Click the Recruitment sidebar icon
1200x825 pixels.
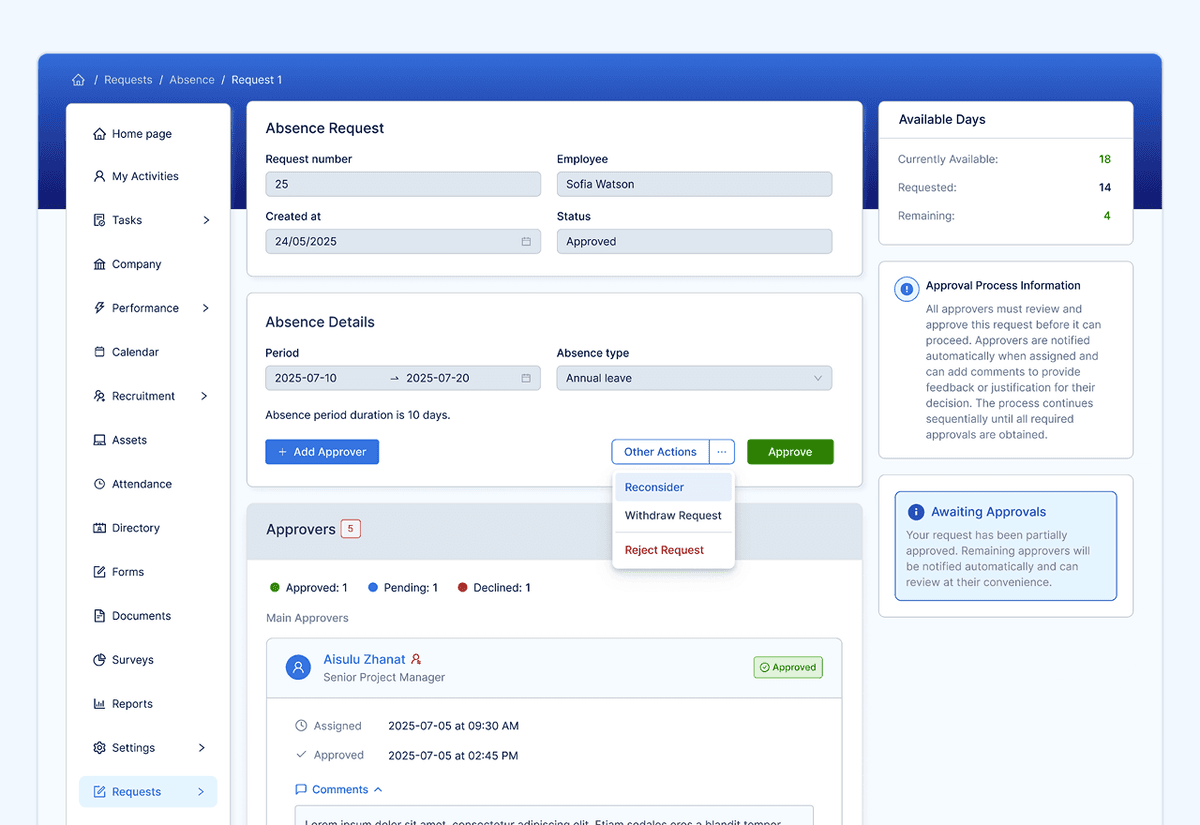coord(99,396)
